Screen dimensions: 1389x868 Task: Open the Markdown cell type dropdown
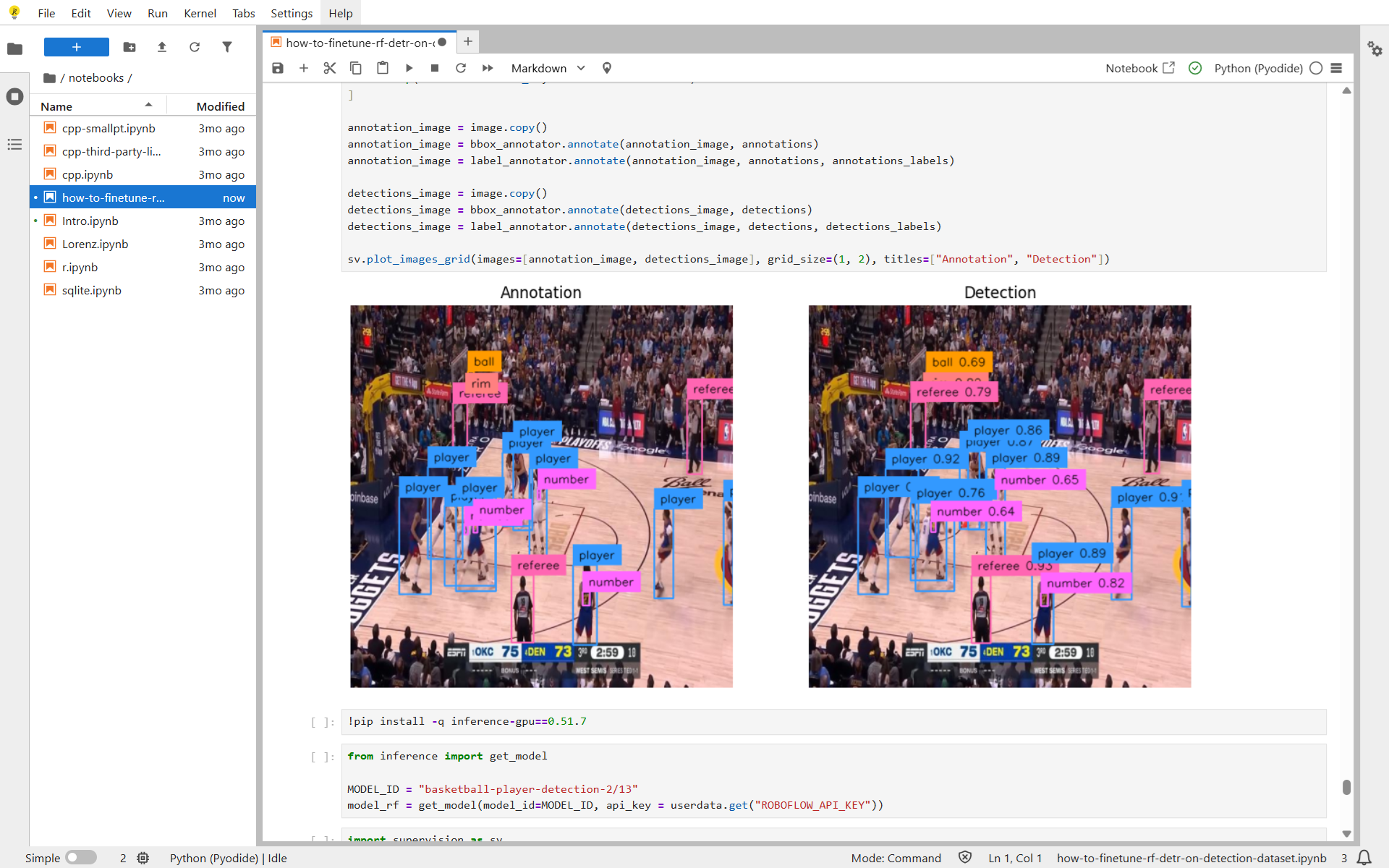pos(548,68)
